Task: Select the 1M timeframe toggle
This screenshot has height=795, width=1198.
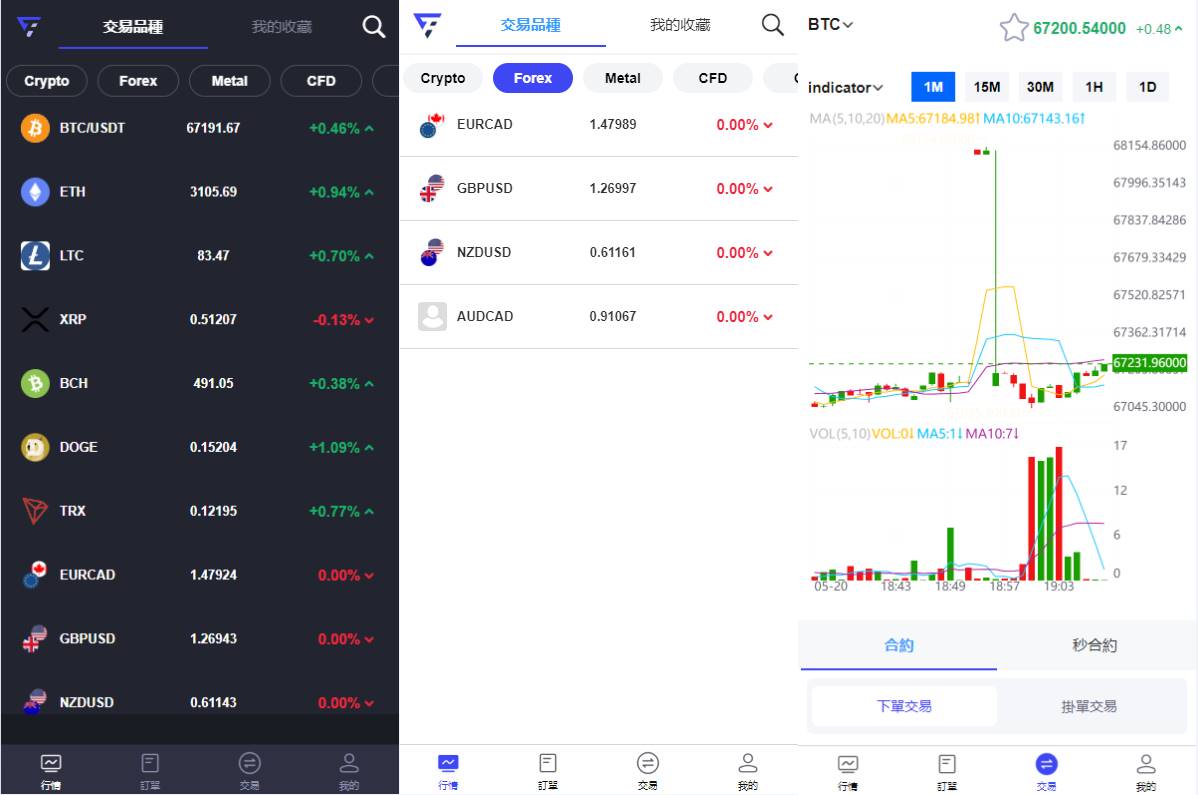Action: pos(933,87)
